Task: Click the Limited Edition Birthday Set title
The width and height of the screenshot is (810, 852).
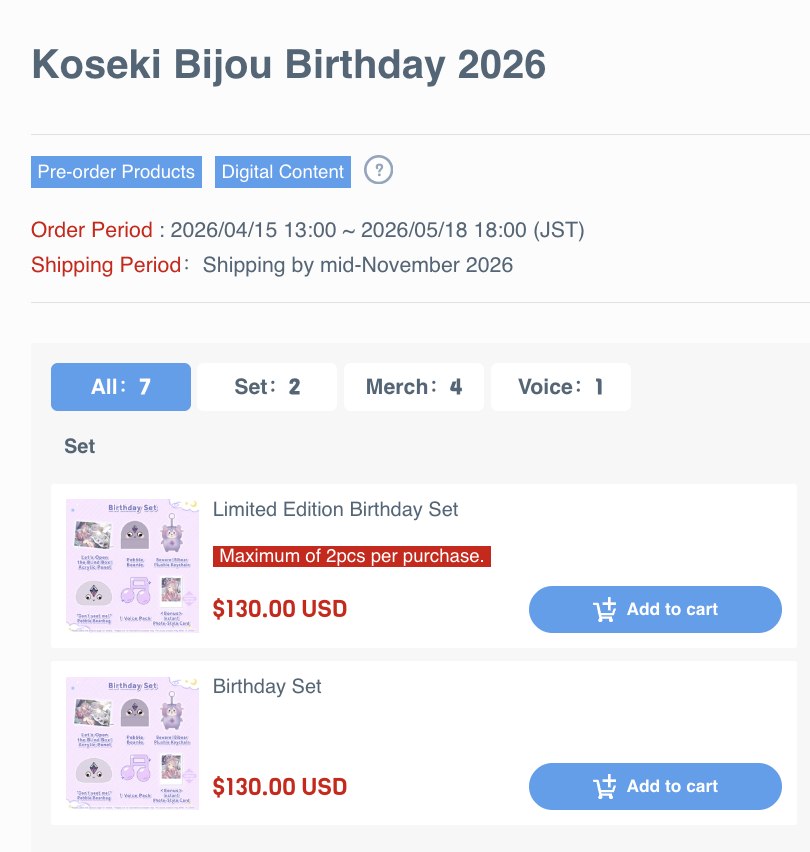Action: (x=335, y=510)
